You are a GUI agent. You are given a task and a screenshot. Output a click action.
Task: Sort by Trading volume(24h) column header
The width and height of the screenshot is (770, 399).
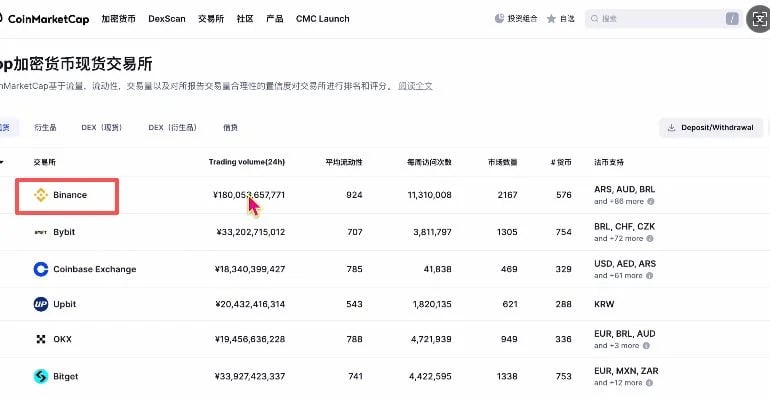[247, 162]
